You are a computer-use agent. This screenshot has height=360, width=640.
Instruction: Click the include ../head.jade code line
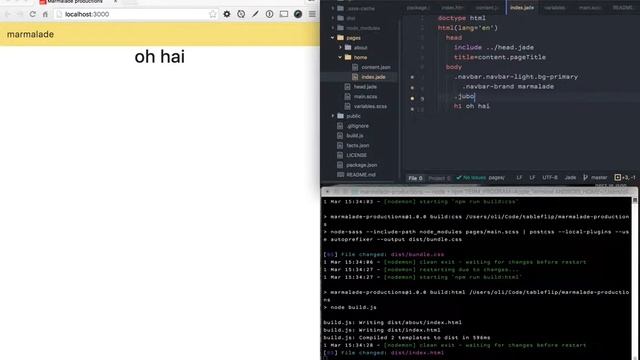pos(493,48)
